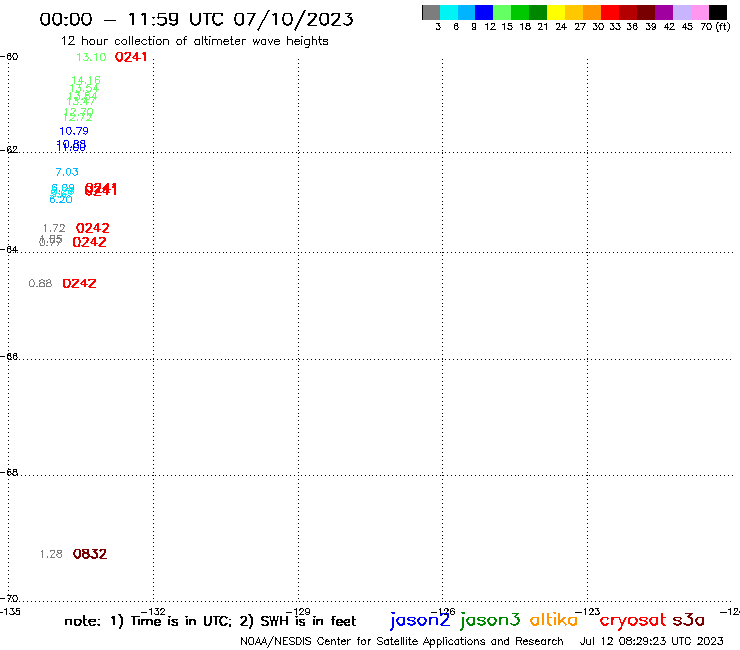Click the '00:00 – 11:59 UTC 07/10/2023' title
Viewport: 740px width, 650px height.
tap(196, 19)
